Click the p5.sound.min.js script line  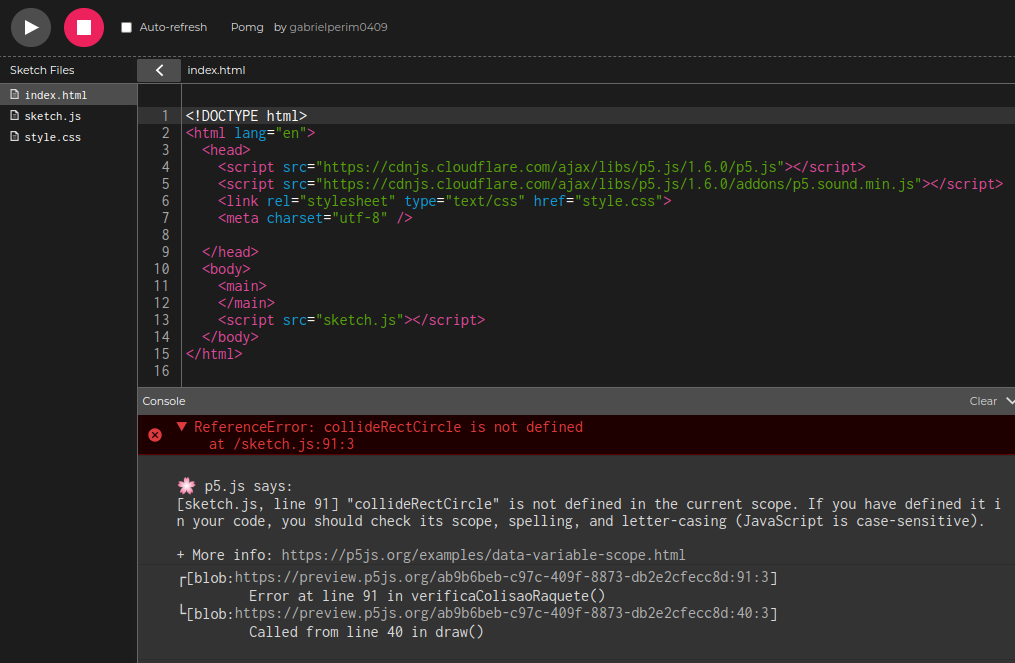610,184
